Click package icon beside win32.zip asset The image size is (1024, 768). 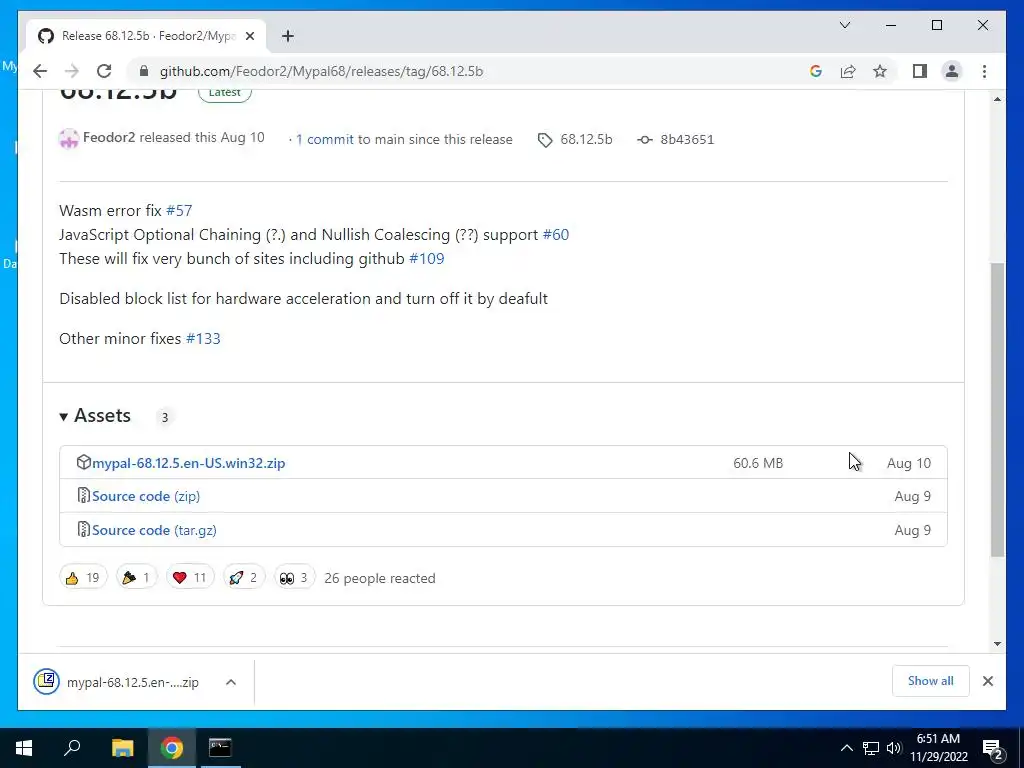[x=84, y=462]
